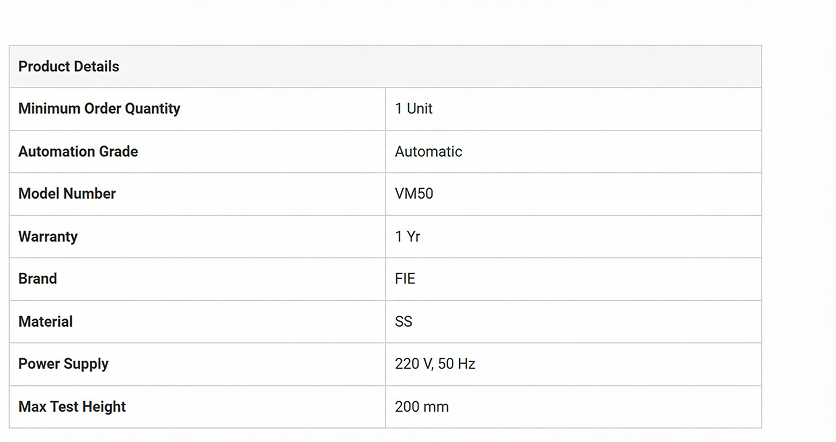
Task: Select the 1 Yr warranty value
Action: (408, 236)
